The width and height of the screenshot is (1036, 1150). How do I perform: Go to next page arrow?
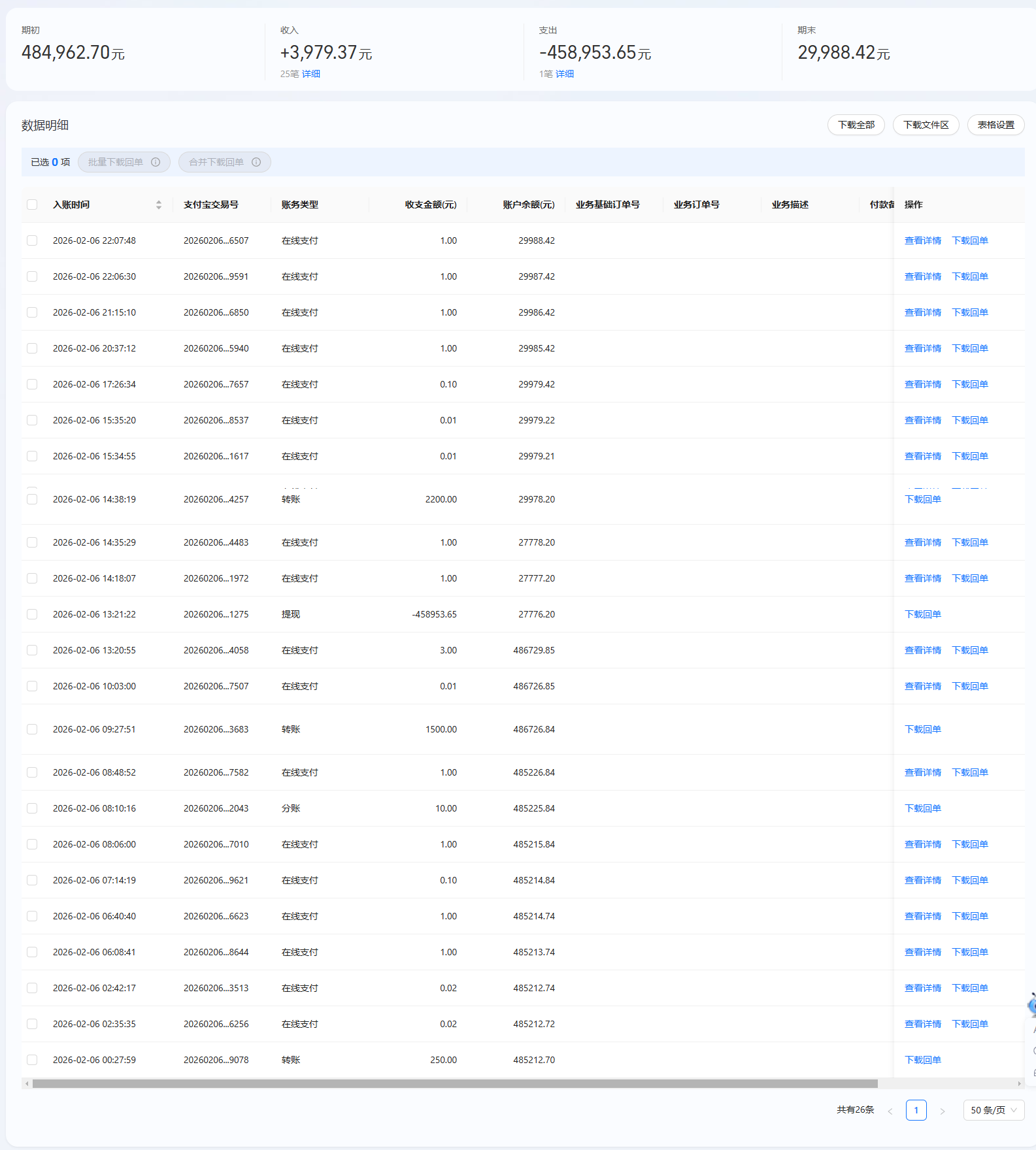pyautogui.click(x=942, y=1111)
